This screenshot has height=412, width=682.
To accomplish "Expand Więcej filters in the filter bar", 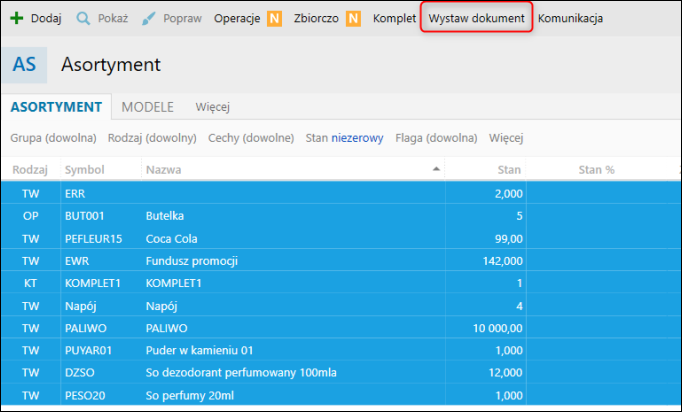I will [506, 138].
